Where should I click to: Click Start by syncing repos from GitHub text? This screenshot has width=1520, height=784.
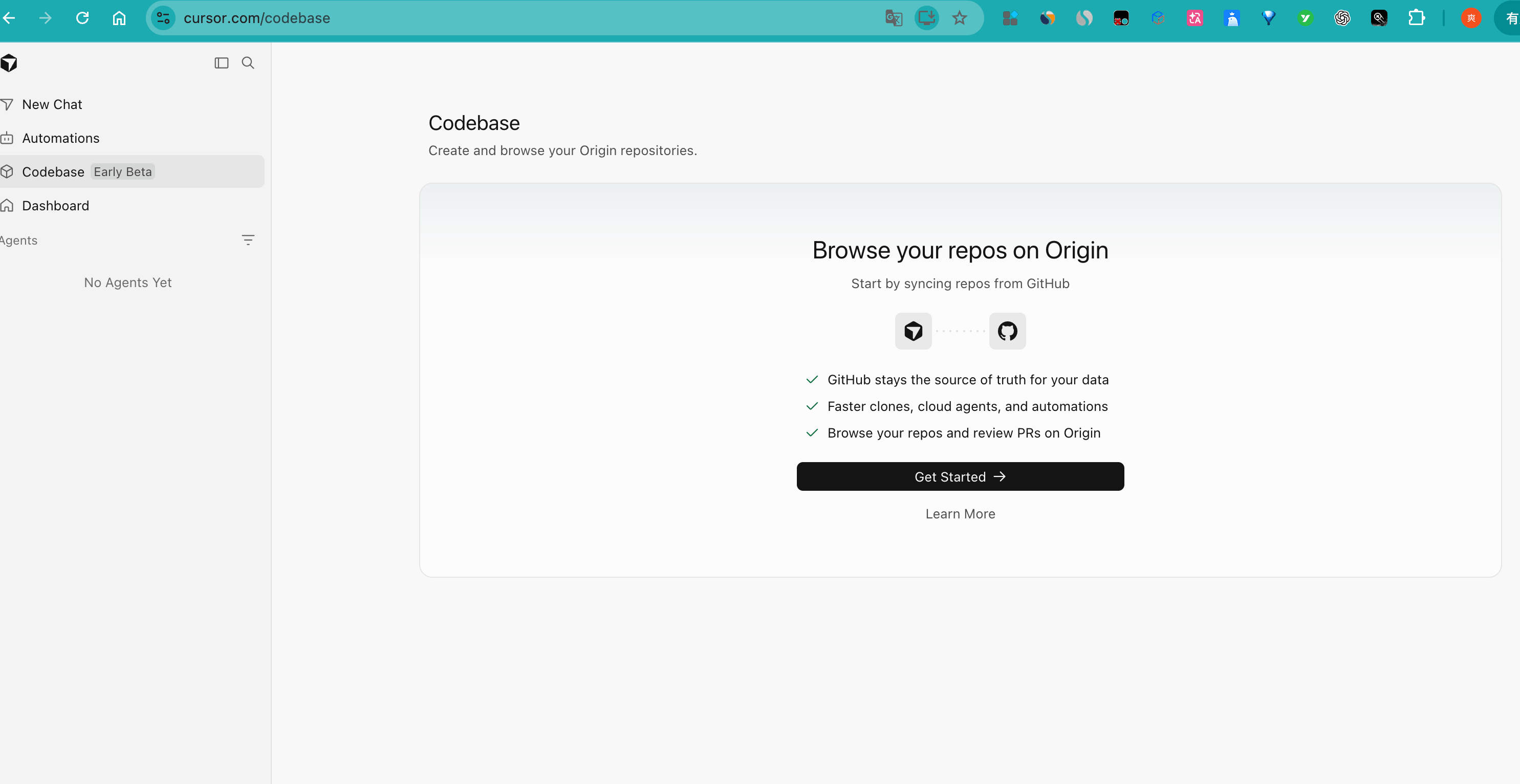point(960,284)
